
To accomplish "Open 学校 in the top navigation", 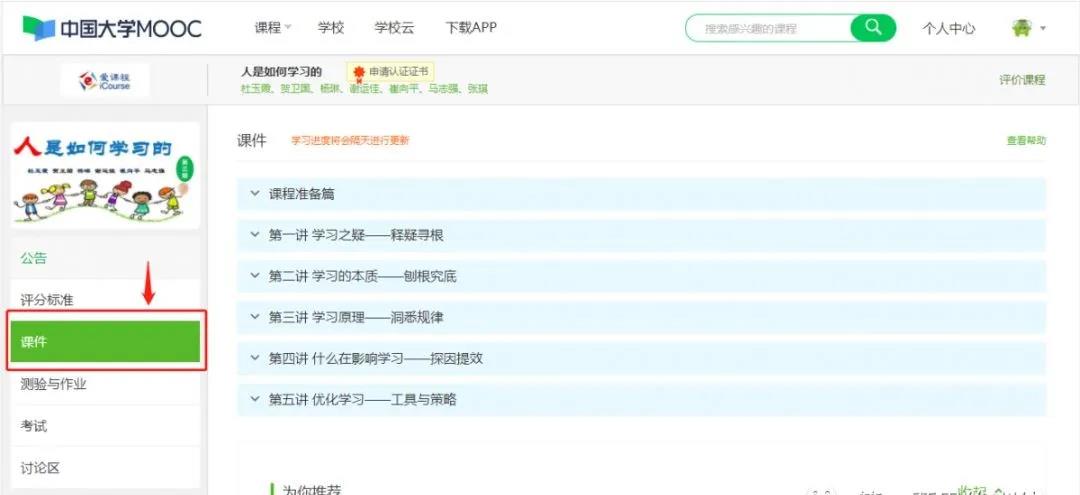I will (x=331, y=28).
